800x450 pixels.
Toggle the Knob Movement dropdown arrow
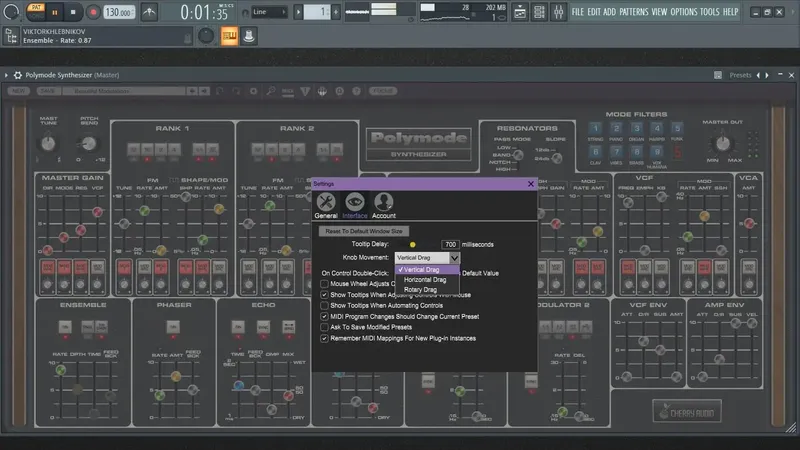454,258
